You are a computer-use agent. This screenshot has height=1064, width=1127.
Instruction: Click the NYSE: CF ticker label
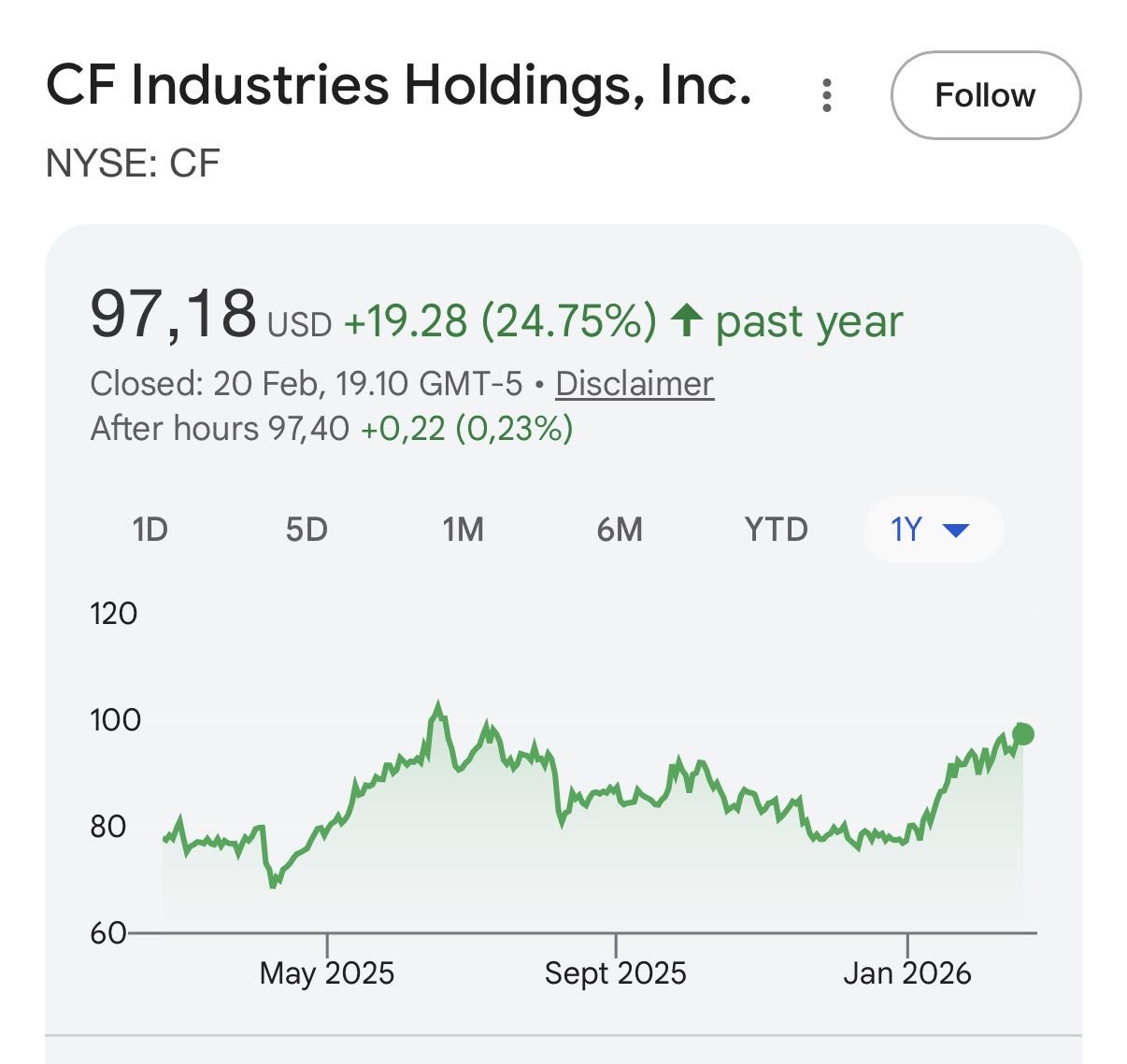coord(133,163)
